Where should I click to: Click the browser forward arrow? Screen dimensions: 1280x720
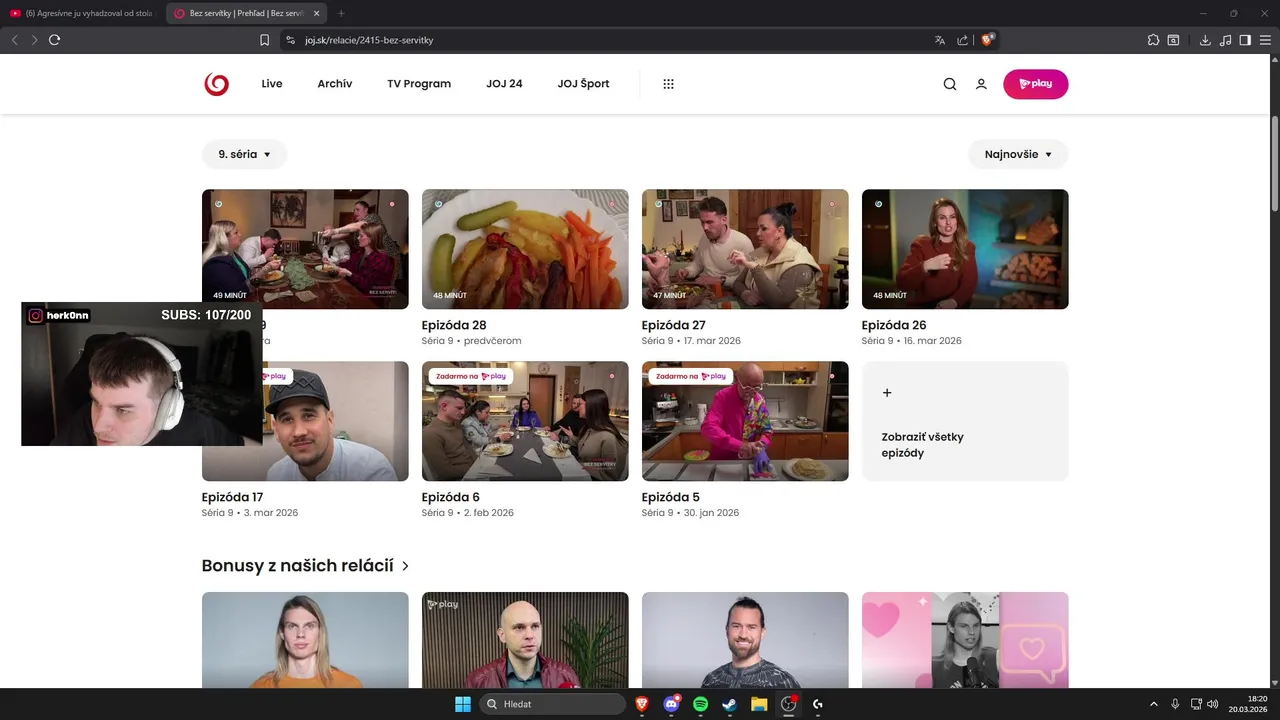pyautogui.click(x=34, y=40)
